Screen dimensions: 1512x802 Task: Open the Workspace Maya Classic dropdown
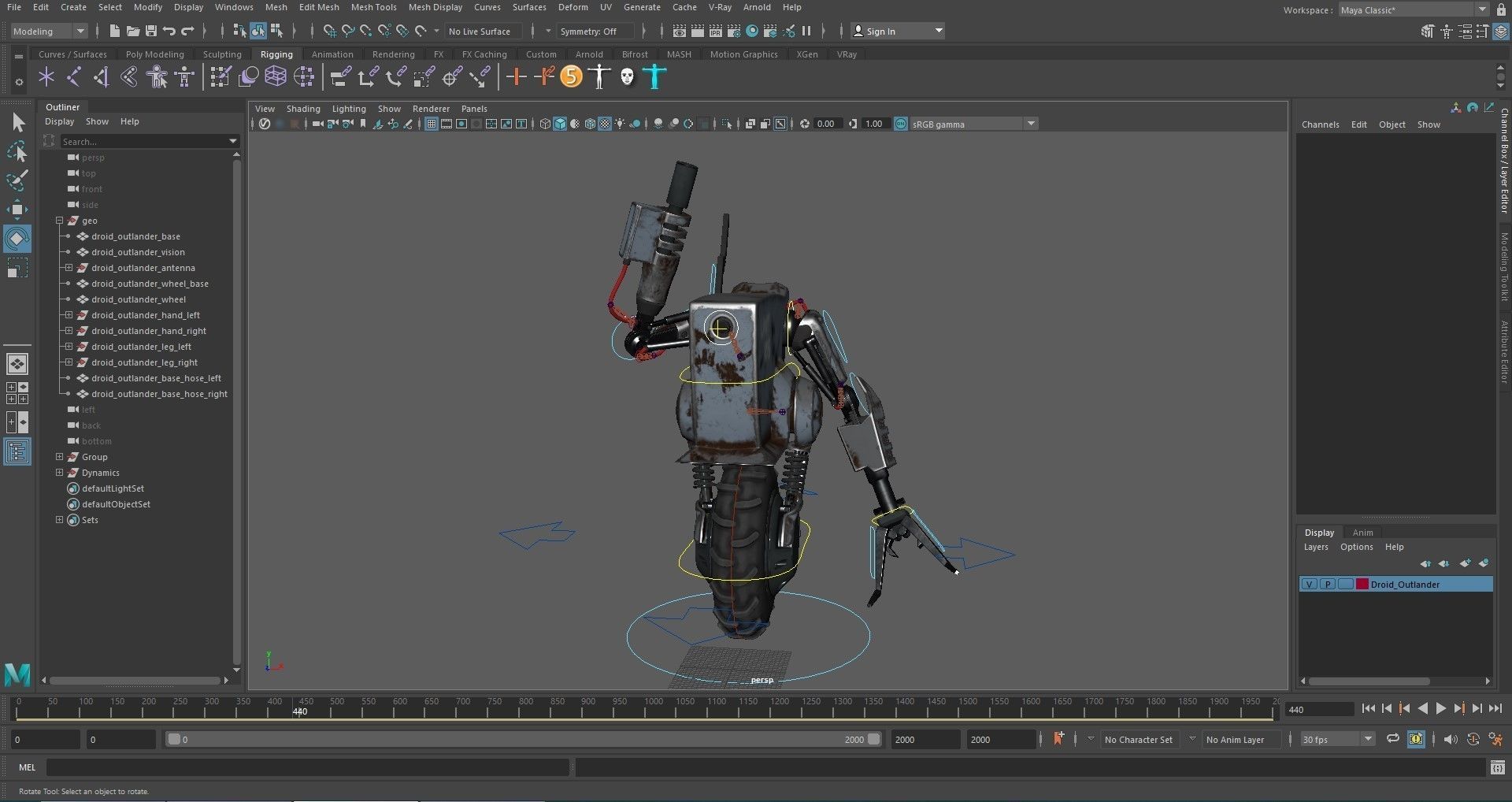point(1414,9)
